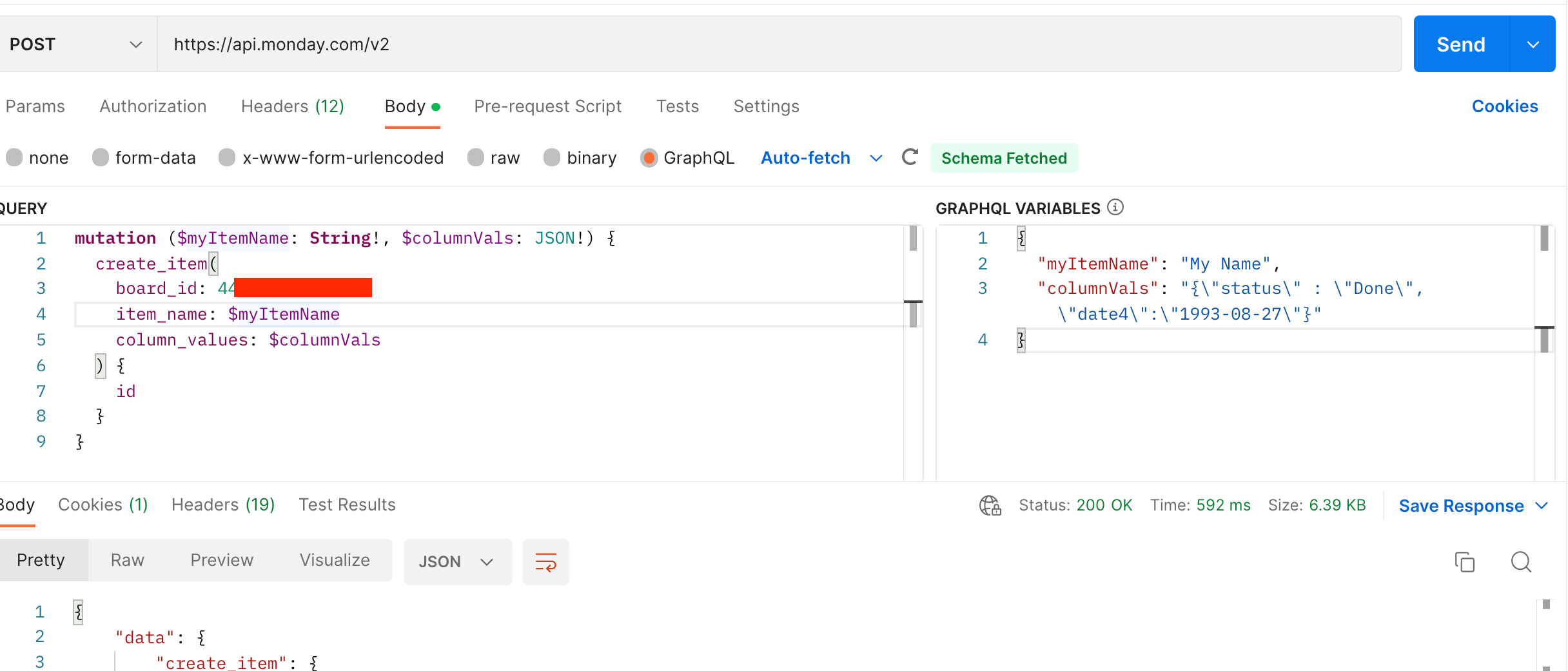Screen dimensions: 1568x671
Task: Expand the Send button arrow menu
Action: (x=1533, y=44)
